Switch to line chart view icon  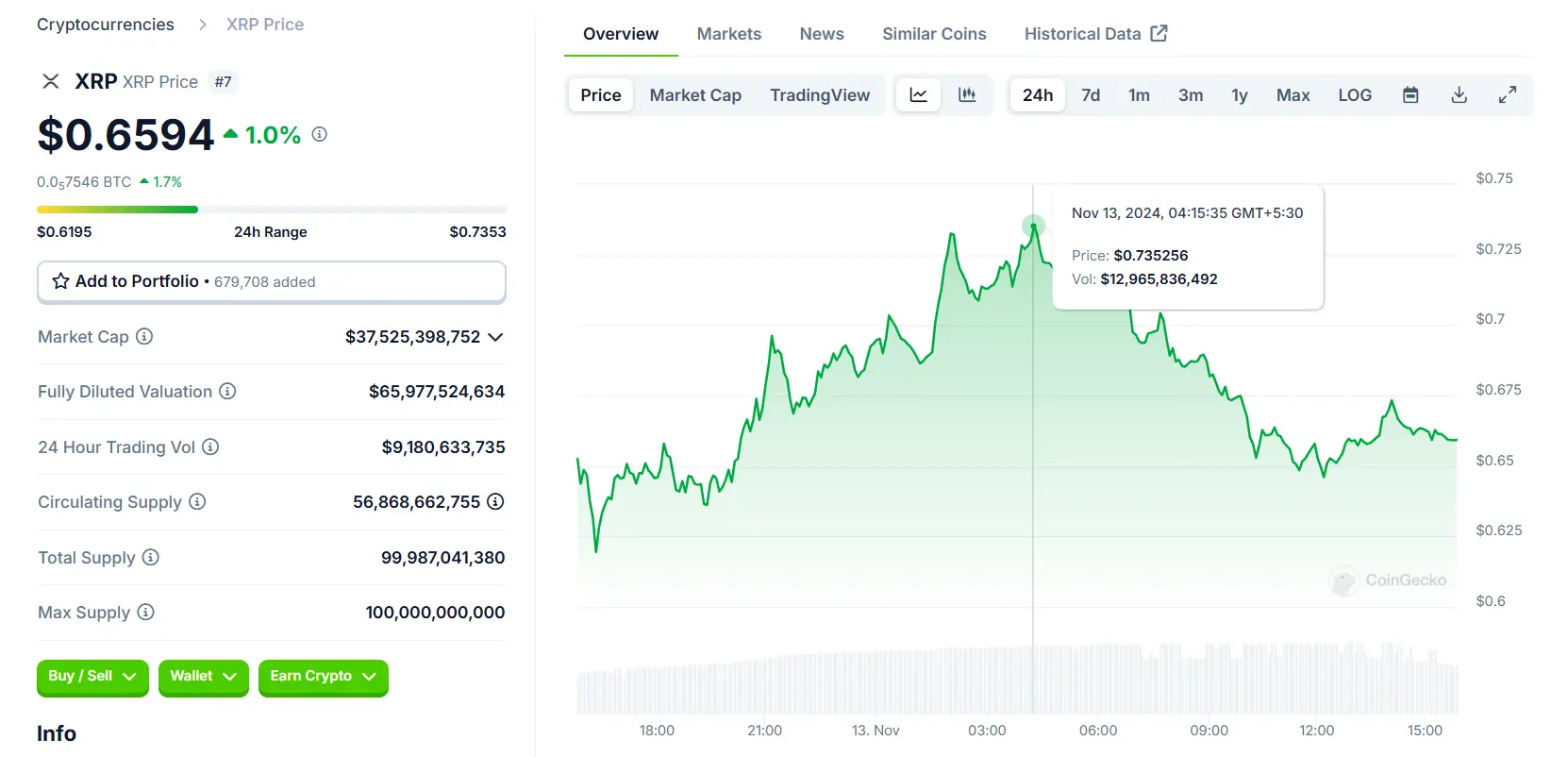(918, 94)
